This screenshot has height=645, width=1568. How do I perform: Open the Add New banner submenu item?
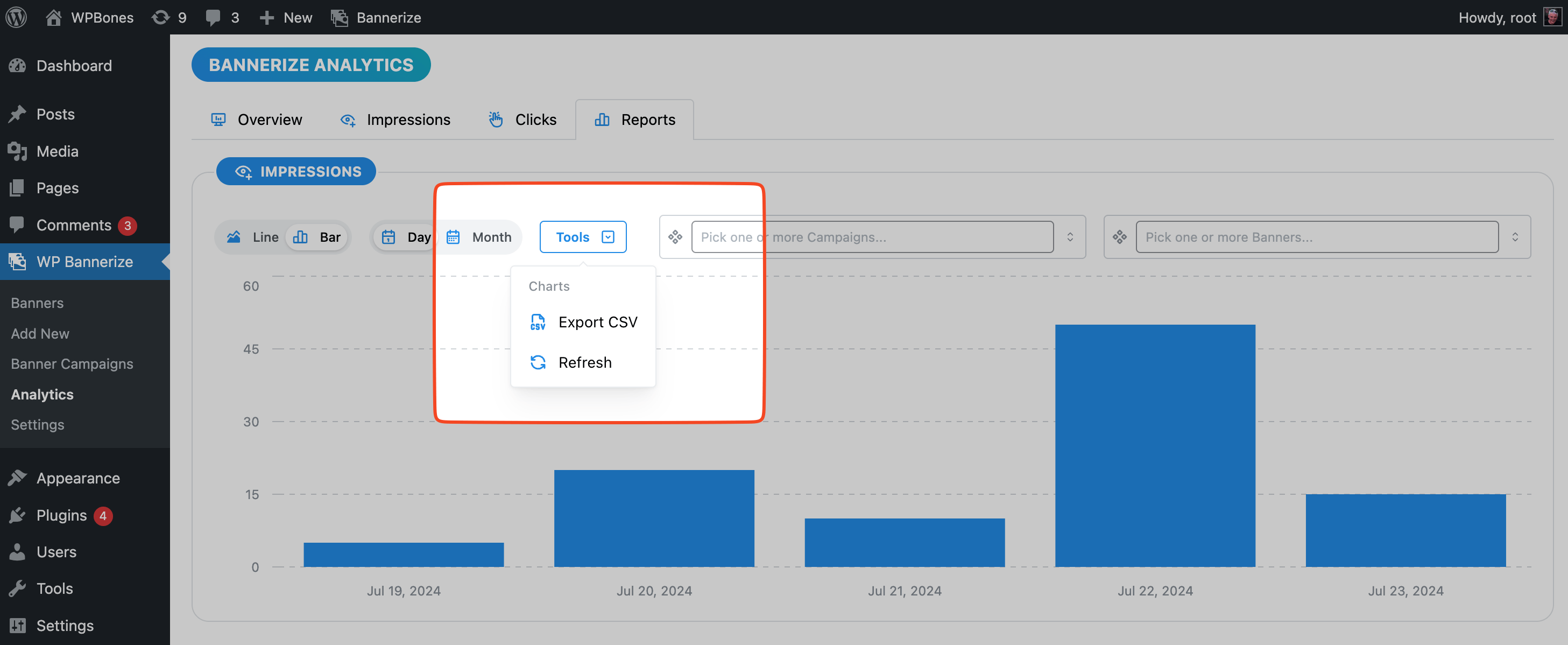pos(40,333)
